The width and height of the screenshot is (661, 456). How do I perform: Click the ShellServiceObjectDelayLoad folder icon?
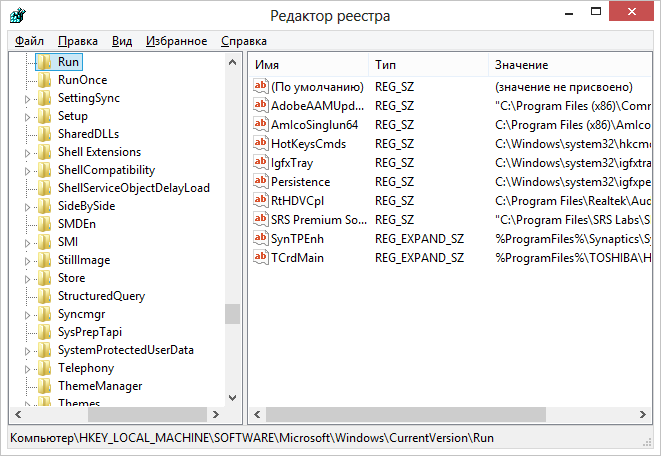pyautogui.click(x=44, y=188)
